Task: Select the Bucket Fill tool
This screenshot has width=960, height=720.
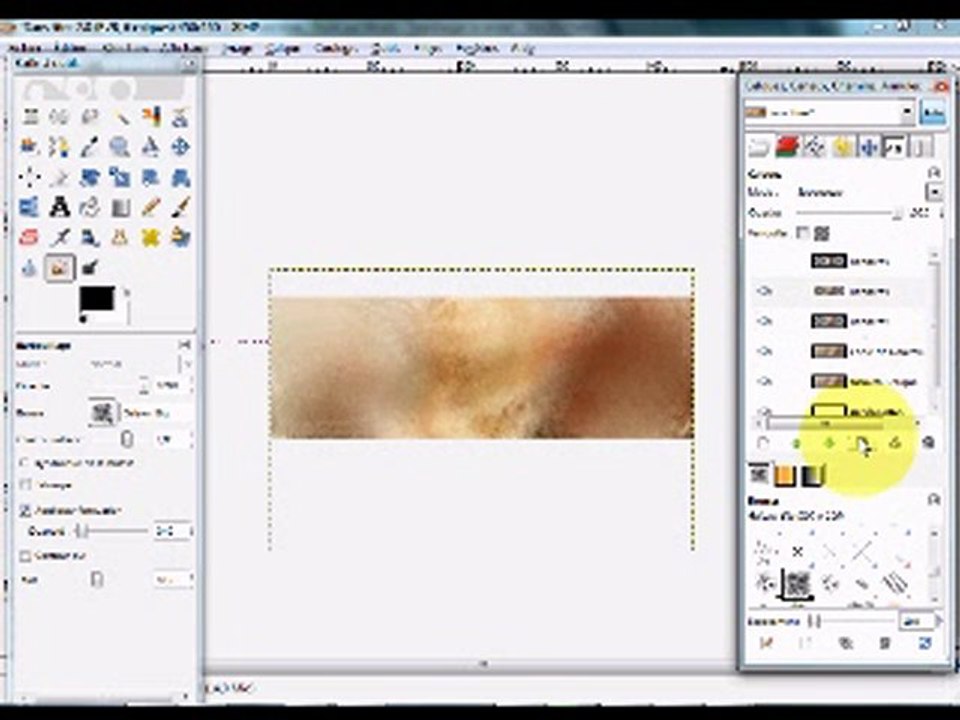Action: [90, 208]
